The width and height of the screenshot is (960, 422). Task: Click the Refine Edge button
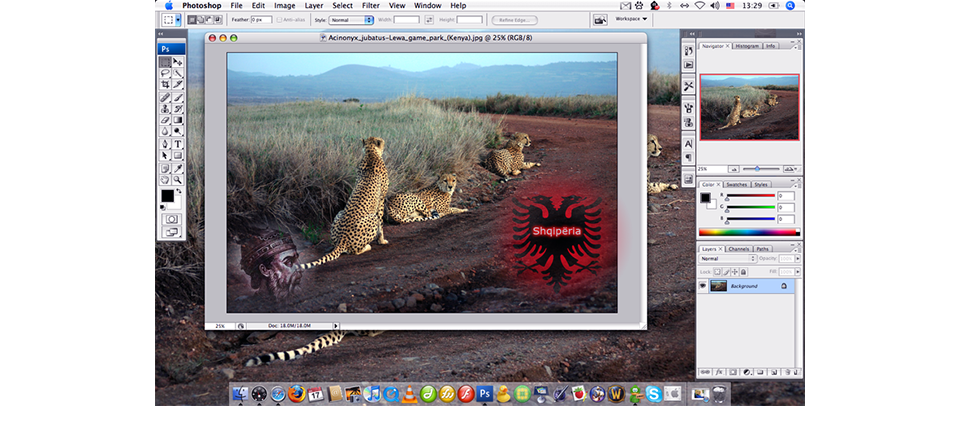514,20
